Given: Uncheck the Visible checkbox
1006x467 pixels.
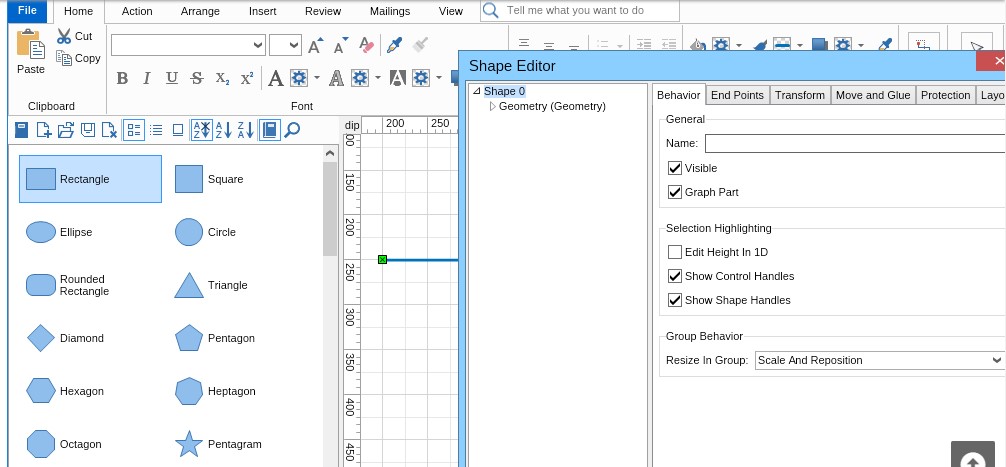Looking at the screenshot, I should (x=675, y=168).
